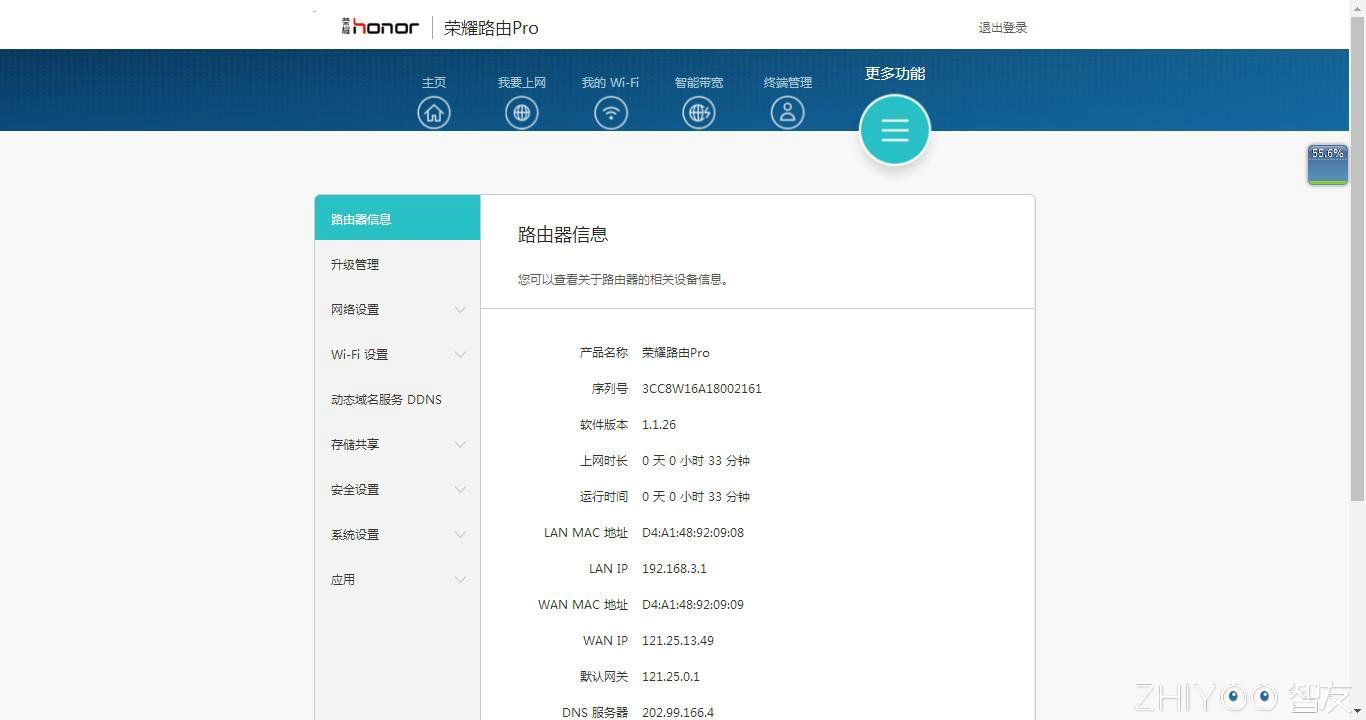The image size is (1366, 720).
Task: Open the 我要上网 globe icon
Action: point(522,112)
